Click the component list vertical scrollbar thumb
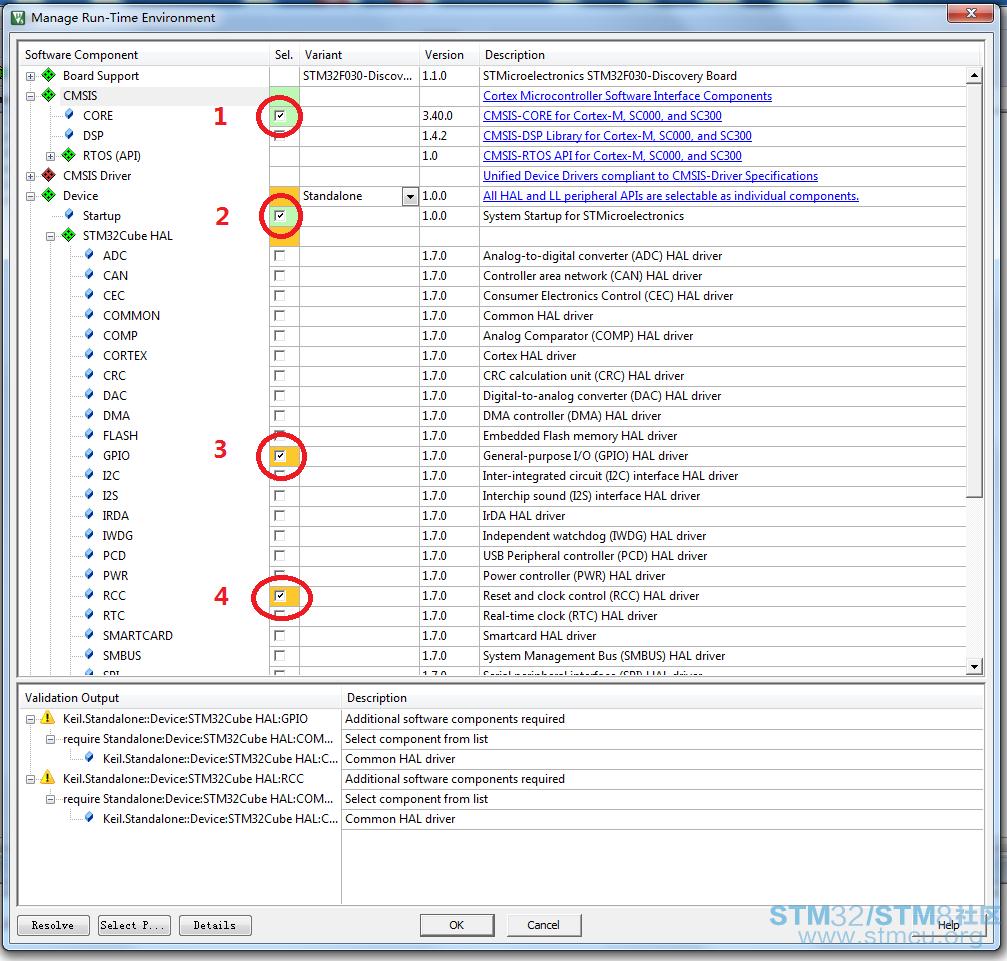 click(x=974, y=290)
